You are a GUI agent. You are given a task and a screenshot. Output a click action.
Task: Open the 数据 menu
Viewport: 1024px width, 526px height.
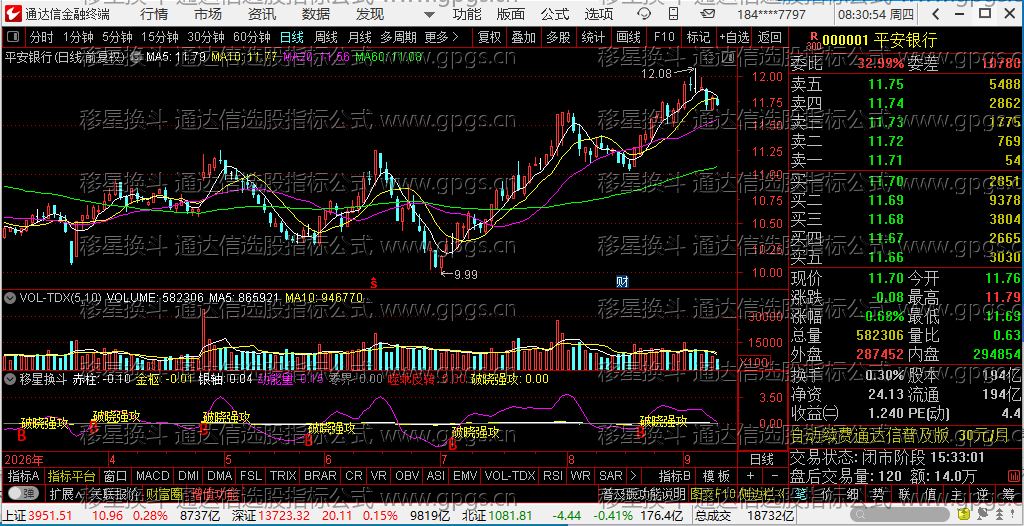pos(316,14)
